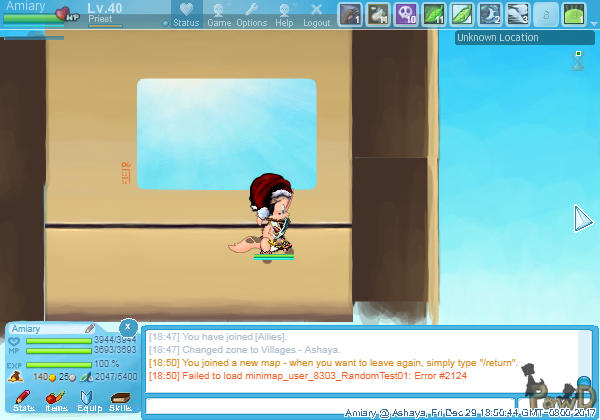Use the skill in hotkey slot 1
This screenshot has width=600, height=420.
point(349,14)
